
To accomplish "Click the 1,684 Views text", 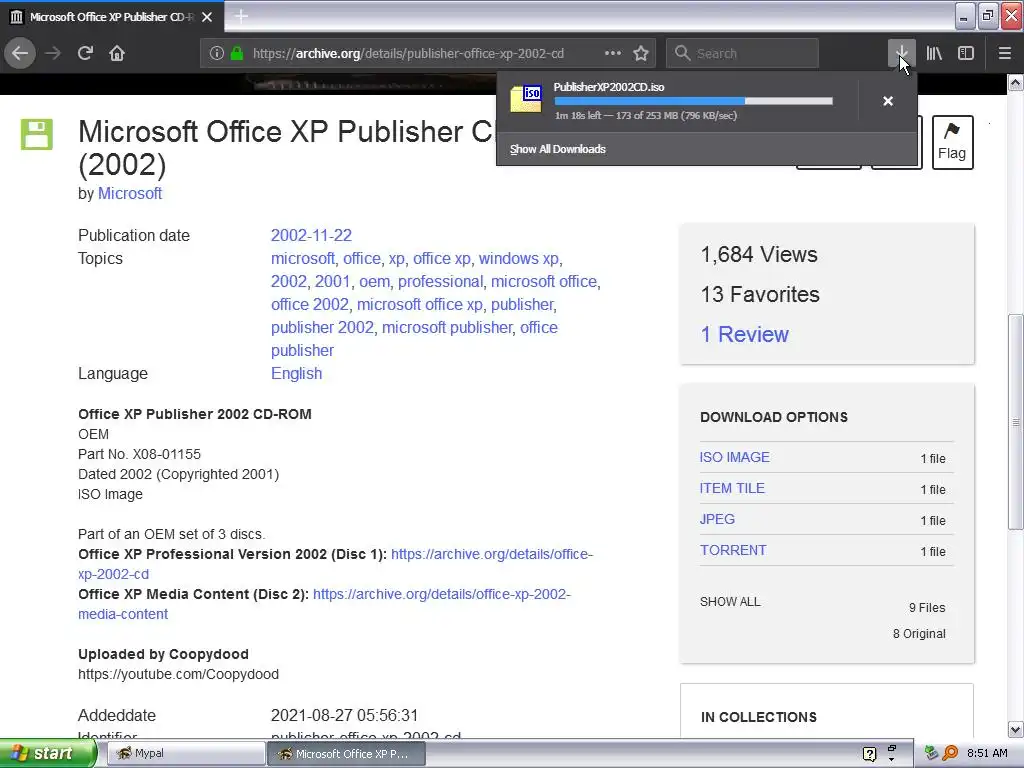I will pyautogui.click(x=759, y=255).
